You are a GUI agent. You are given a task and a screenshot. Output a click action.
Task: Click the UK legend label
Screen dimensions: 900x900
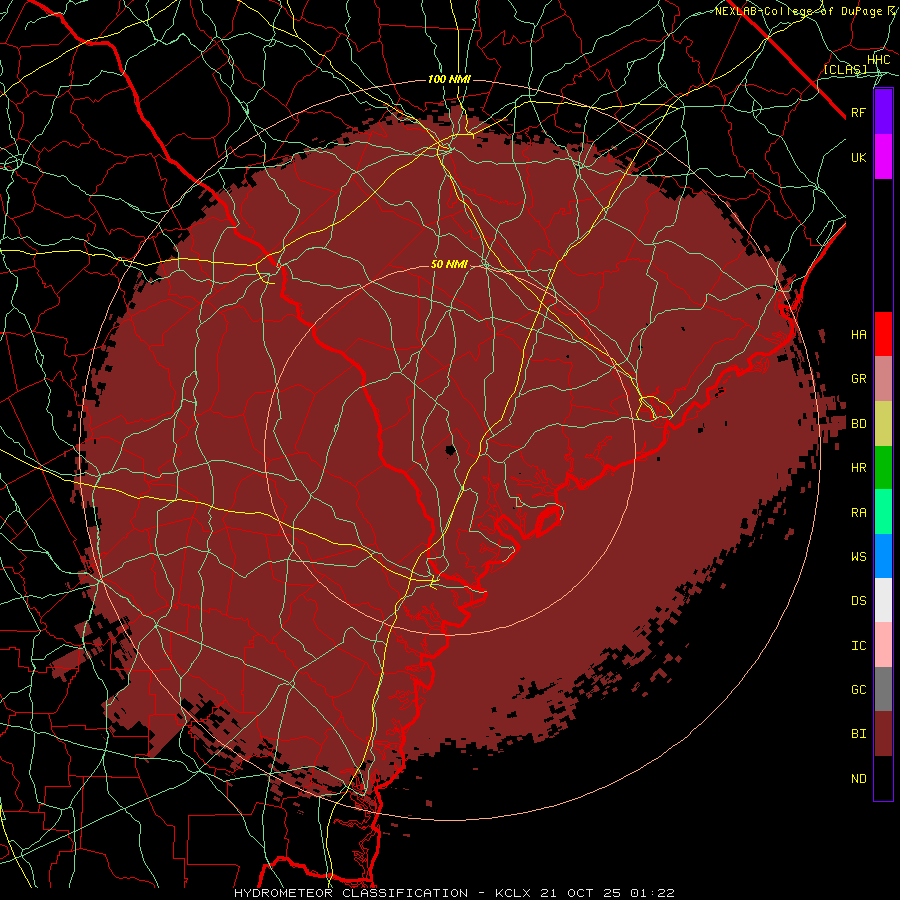coord(858,157)
